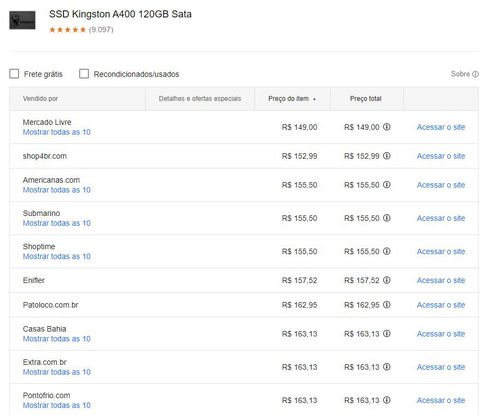Image resolution: width=500 pixels, height=415 pixels.
Task: Acessar o site for Casas Bahia
Action: coord(441,334)
